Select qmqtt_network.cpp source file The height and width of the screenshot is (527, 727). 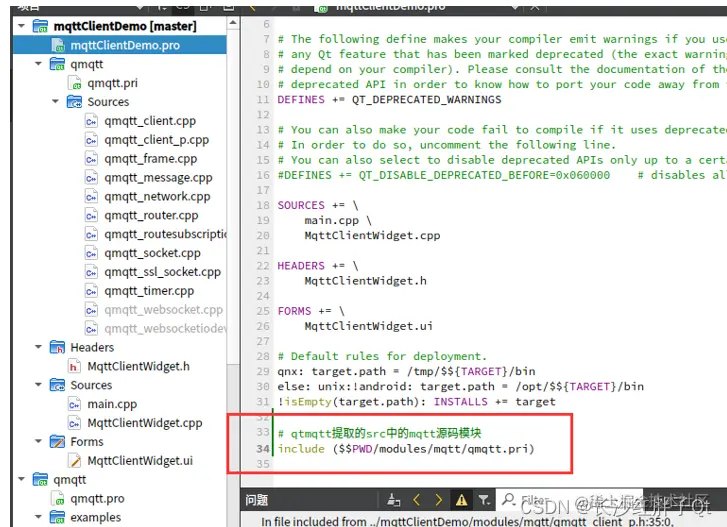tap(157, 197)
